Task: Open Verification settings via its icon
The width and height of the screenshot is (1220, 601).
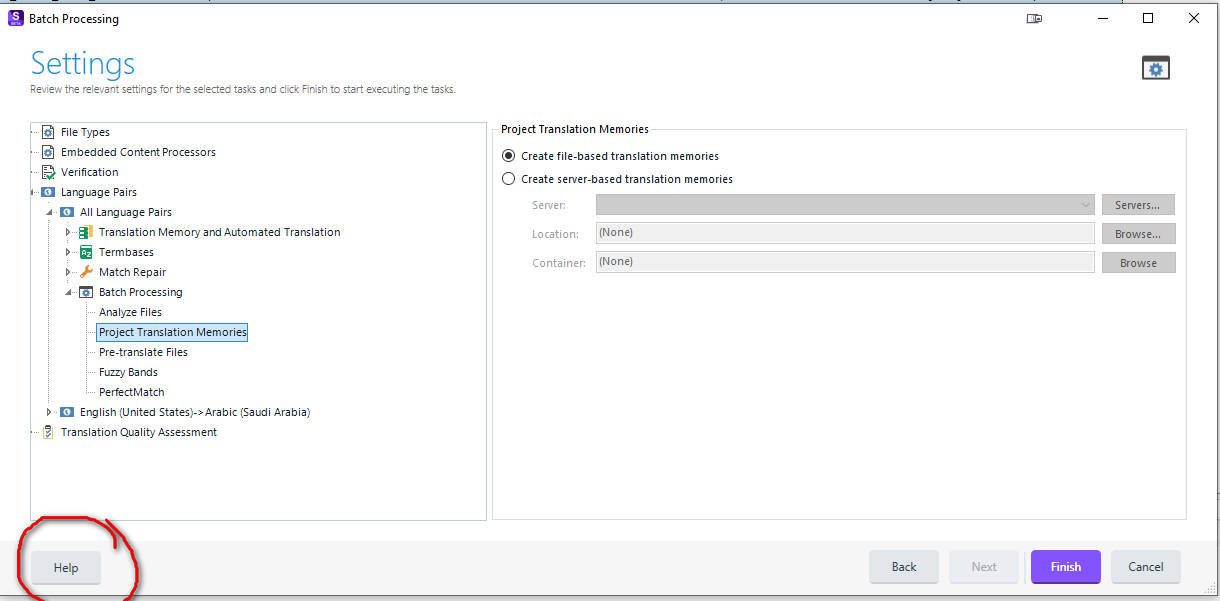Action: point(46,171)
